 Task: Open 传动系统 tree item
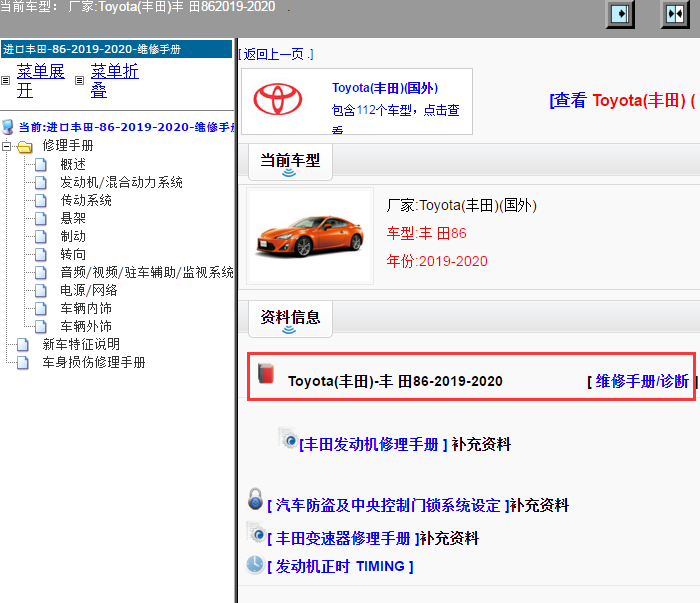pyautogui.click(x=86, y=200)
